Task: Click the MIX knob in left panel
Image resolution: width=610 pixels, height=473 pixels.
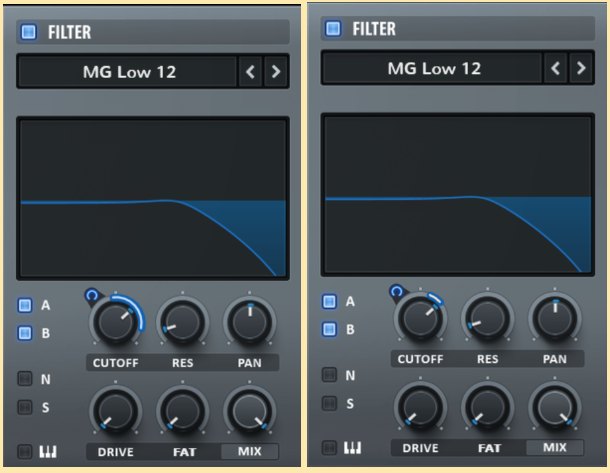Action: 250,411
